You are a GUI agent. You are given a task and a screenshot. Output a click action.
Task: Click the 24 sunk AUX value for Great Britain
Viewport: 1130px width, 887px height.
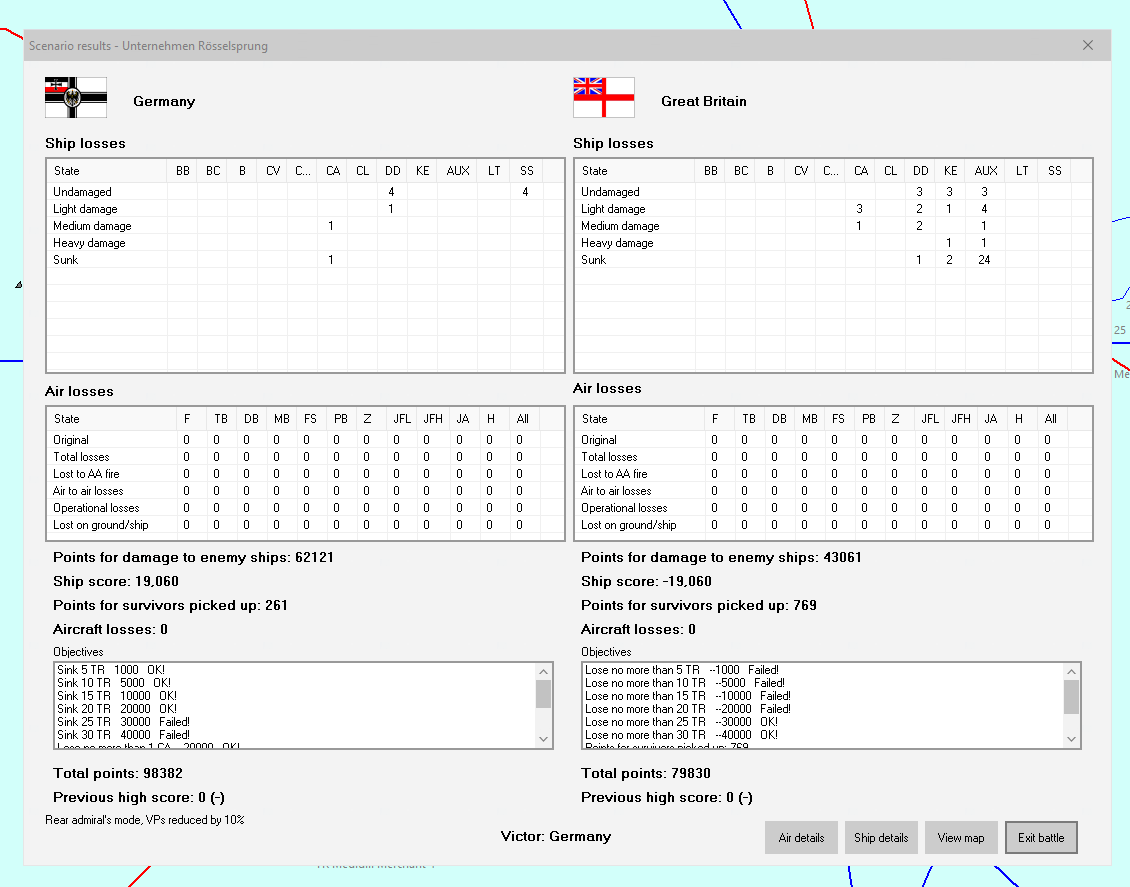click(984, 260)
